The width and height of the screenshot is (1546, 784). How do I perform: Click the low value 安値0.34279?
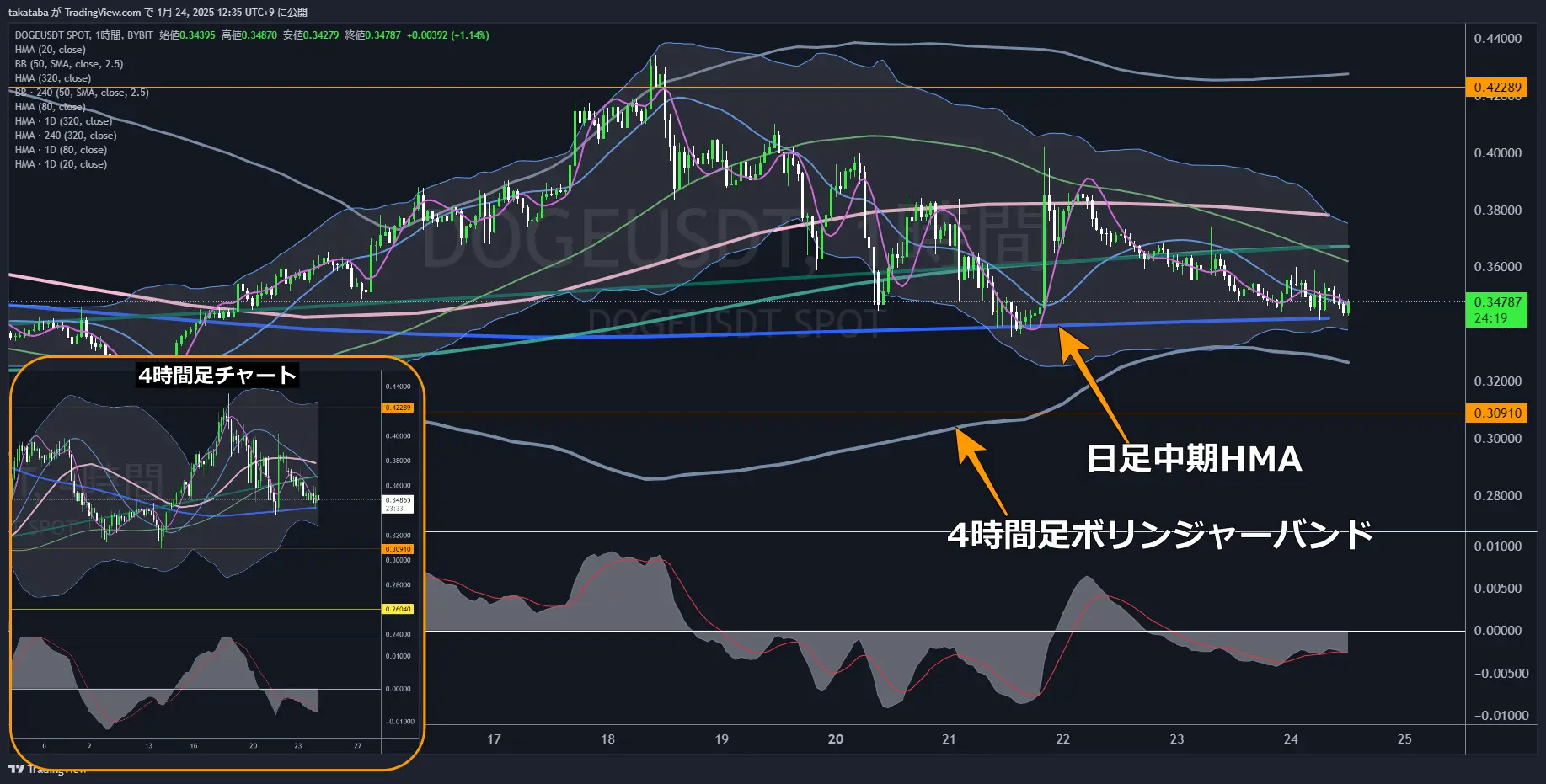(311, 35)
